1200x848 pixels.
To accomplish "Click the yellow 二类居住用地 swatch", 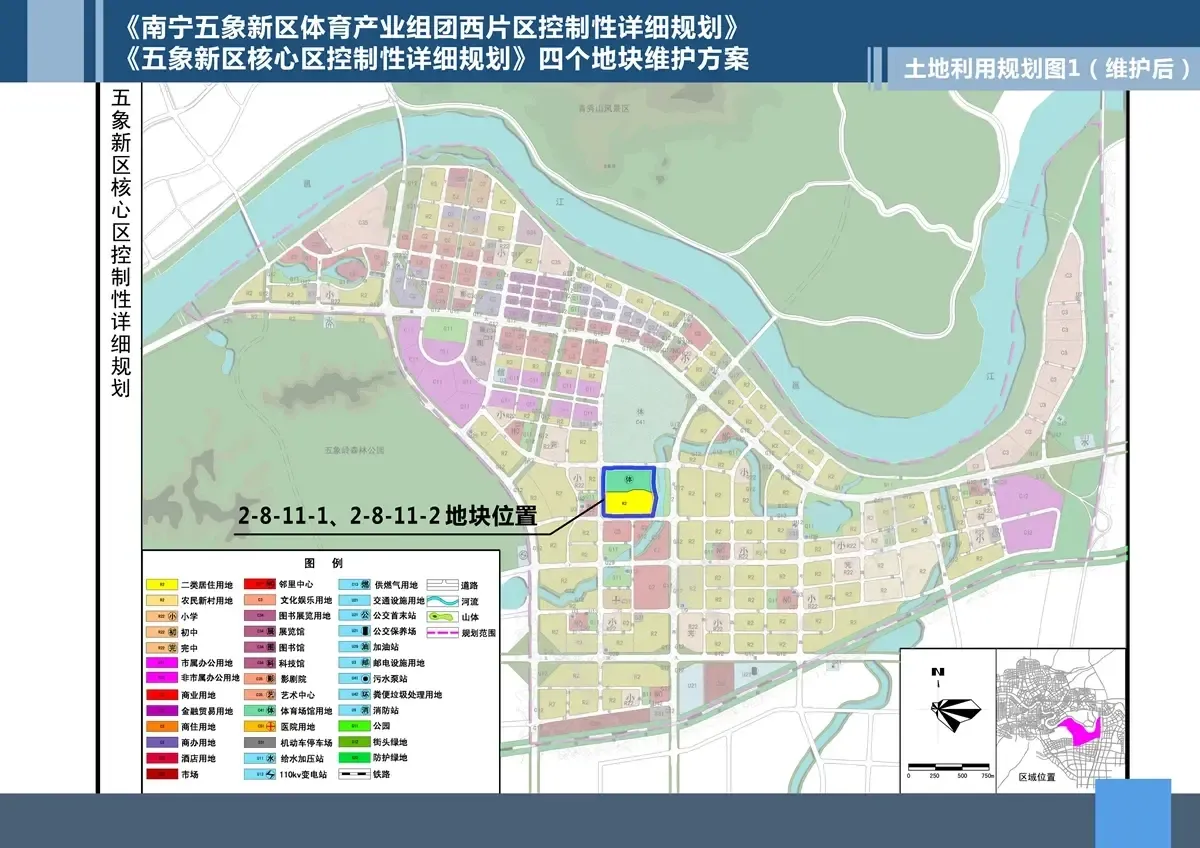I will point(162,584).
